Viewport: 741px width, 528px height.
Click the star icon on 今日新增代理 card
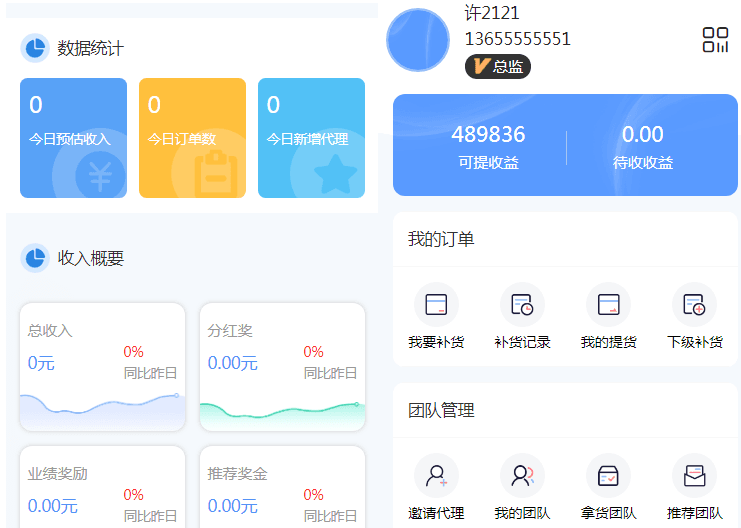pos(335,175)
